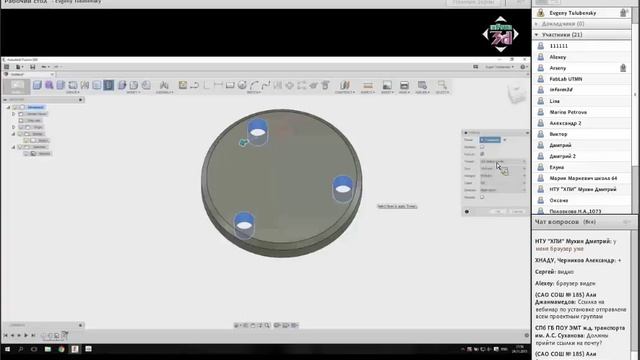640x360 pixels.
Task: Click the last timeline feature icon
Action: [64, 336]
